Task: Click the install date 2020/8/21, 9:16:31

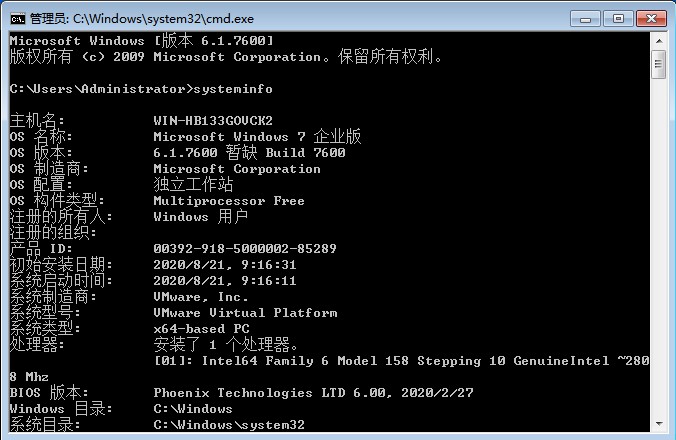Action: pyautogui.click(x=225, y=265)
